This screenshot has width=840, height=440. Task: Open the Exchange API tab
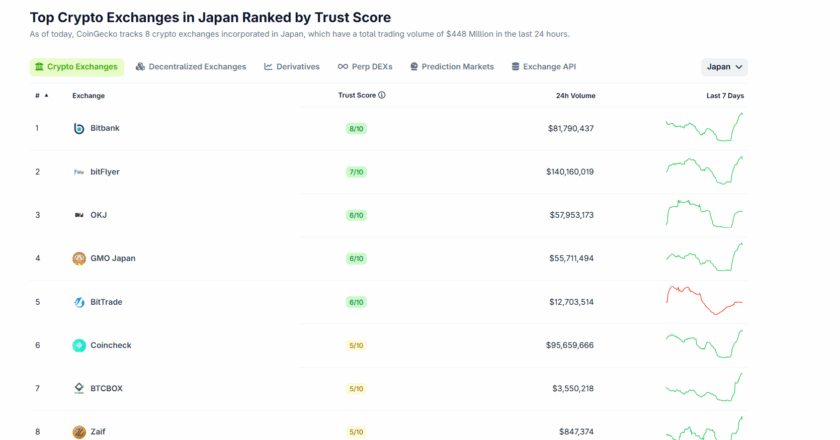tap(544, 67)
